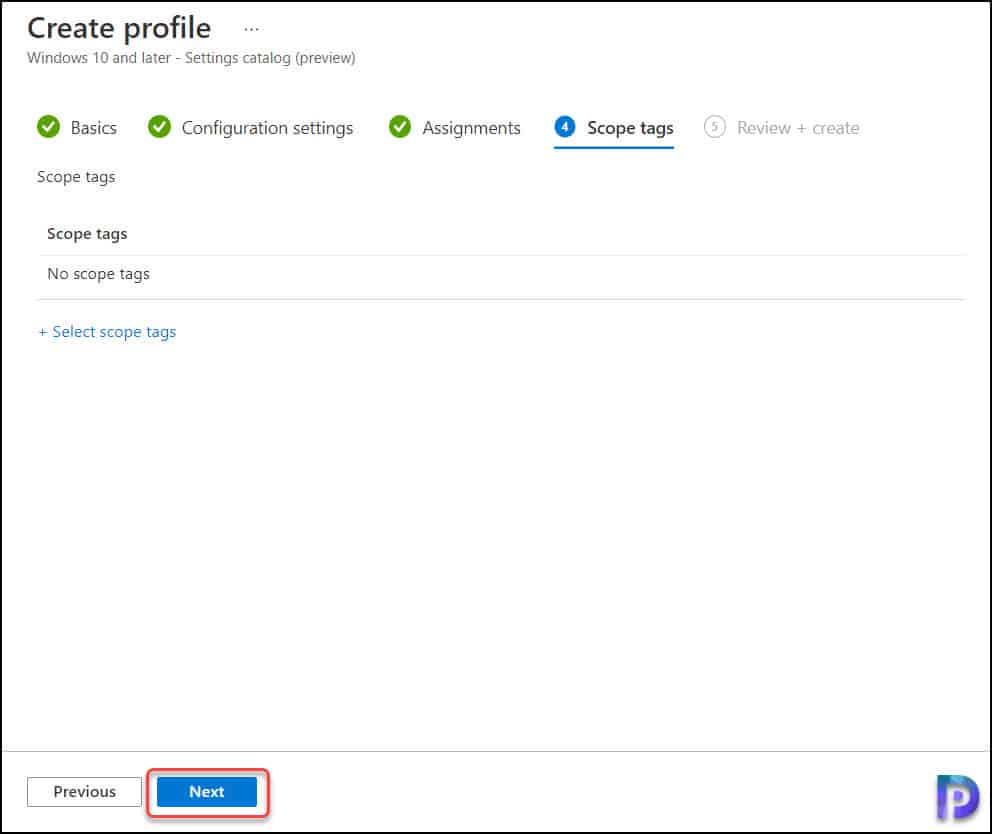Image resolution: width=992 pixels, height=834 pixels.
Task: Click the grey step 5 circle icon
Action: coord(713,127)
